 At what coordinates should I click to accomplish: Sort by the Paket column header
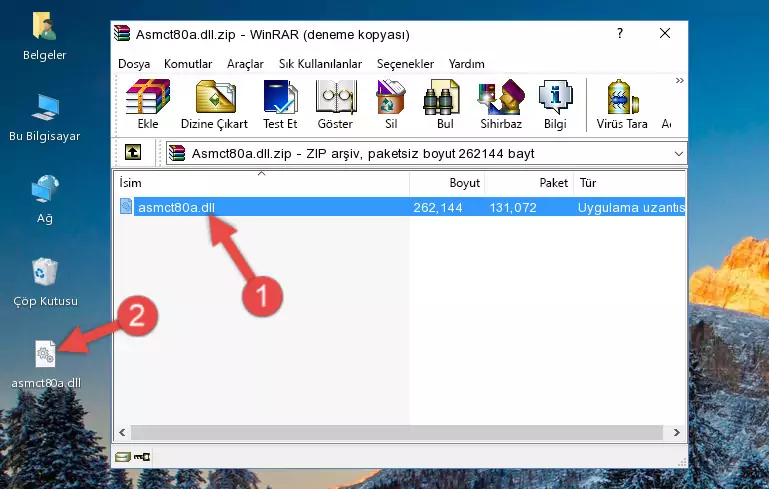529,182
